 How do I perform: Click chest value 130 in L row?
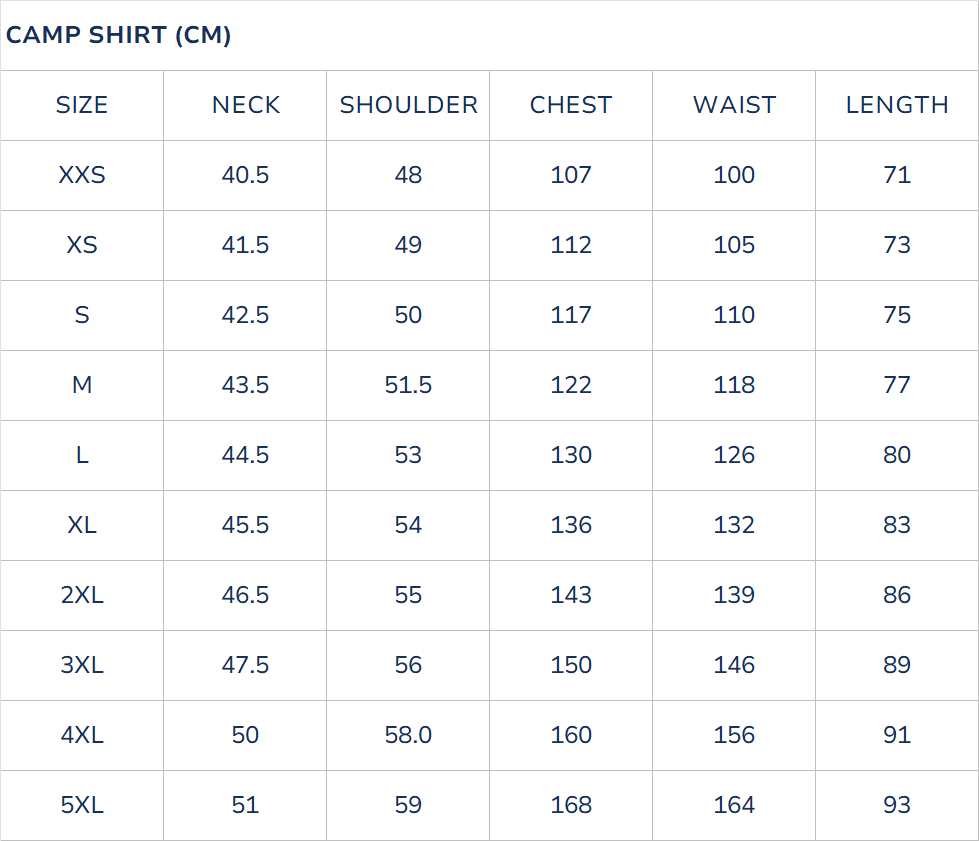pos(571,455)
